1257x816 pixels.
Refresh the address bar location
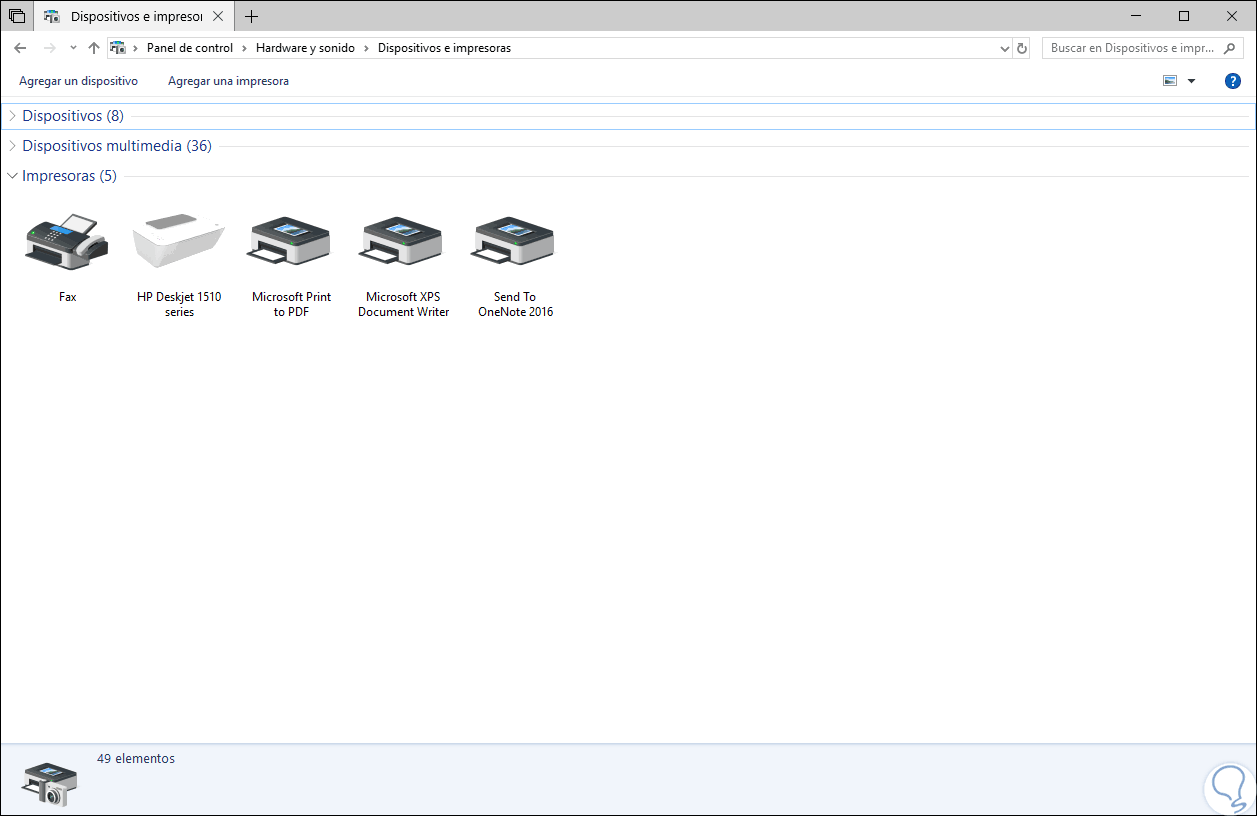point(1021,48)
